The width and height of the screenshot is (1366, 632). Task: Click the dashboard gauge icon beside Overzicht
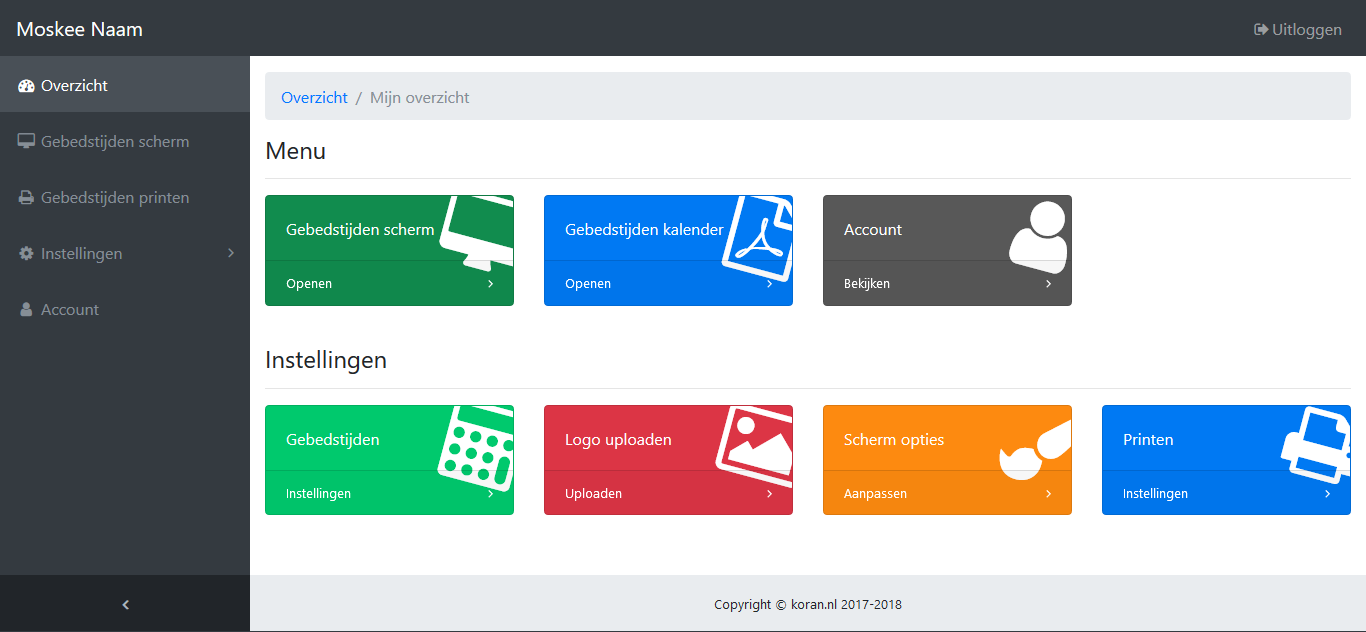coord(27,86)
